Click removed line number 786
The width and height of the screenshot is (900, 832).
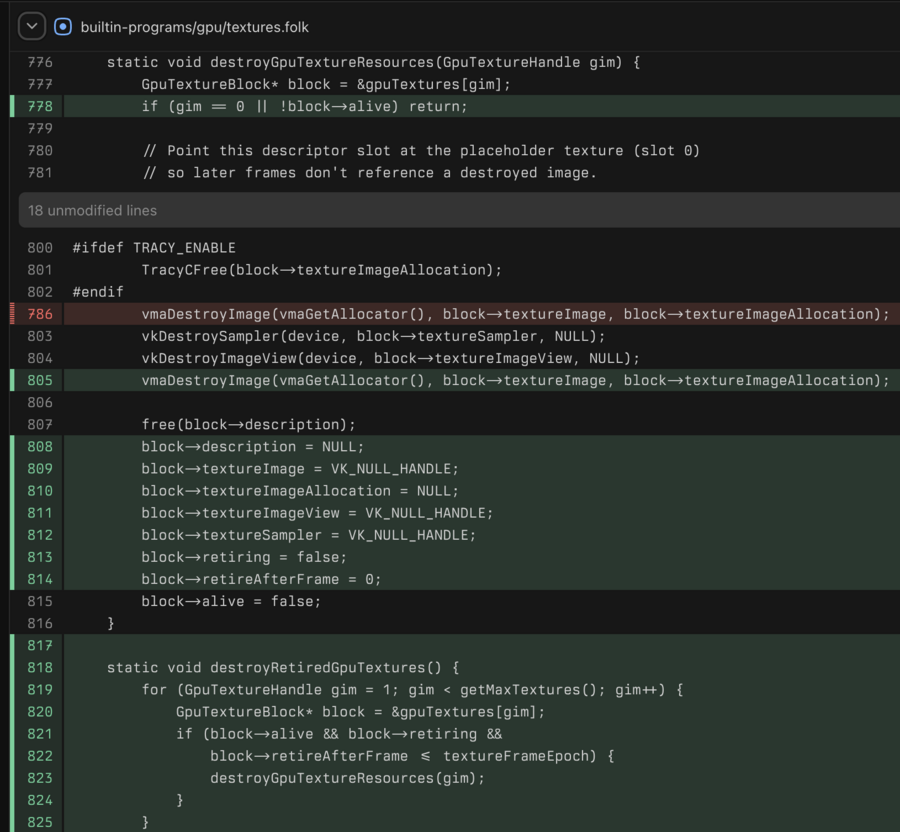coord(40,314)
